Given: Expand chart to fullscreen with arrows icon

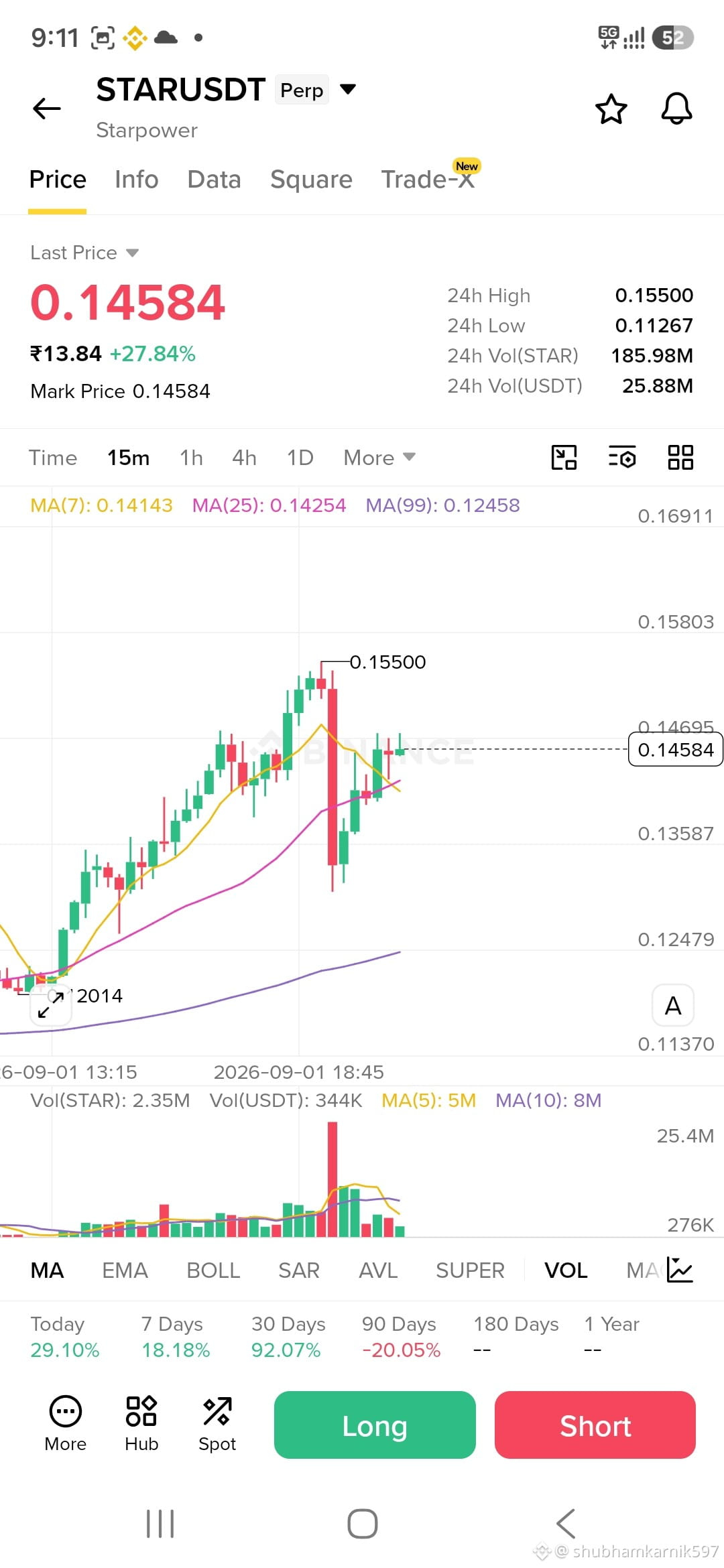Looking at the screenshot, I should tap(51, 1005).
